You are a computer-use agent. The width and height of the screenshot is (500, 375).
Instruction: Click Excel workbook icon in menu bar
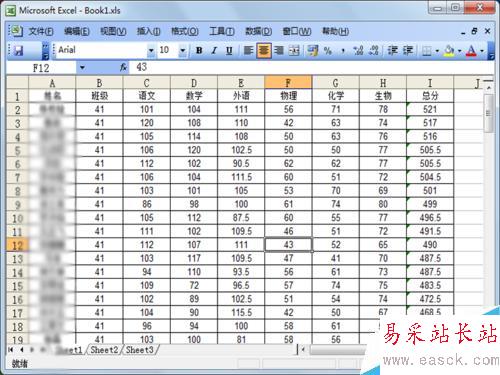coord(16,31)
